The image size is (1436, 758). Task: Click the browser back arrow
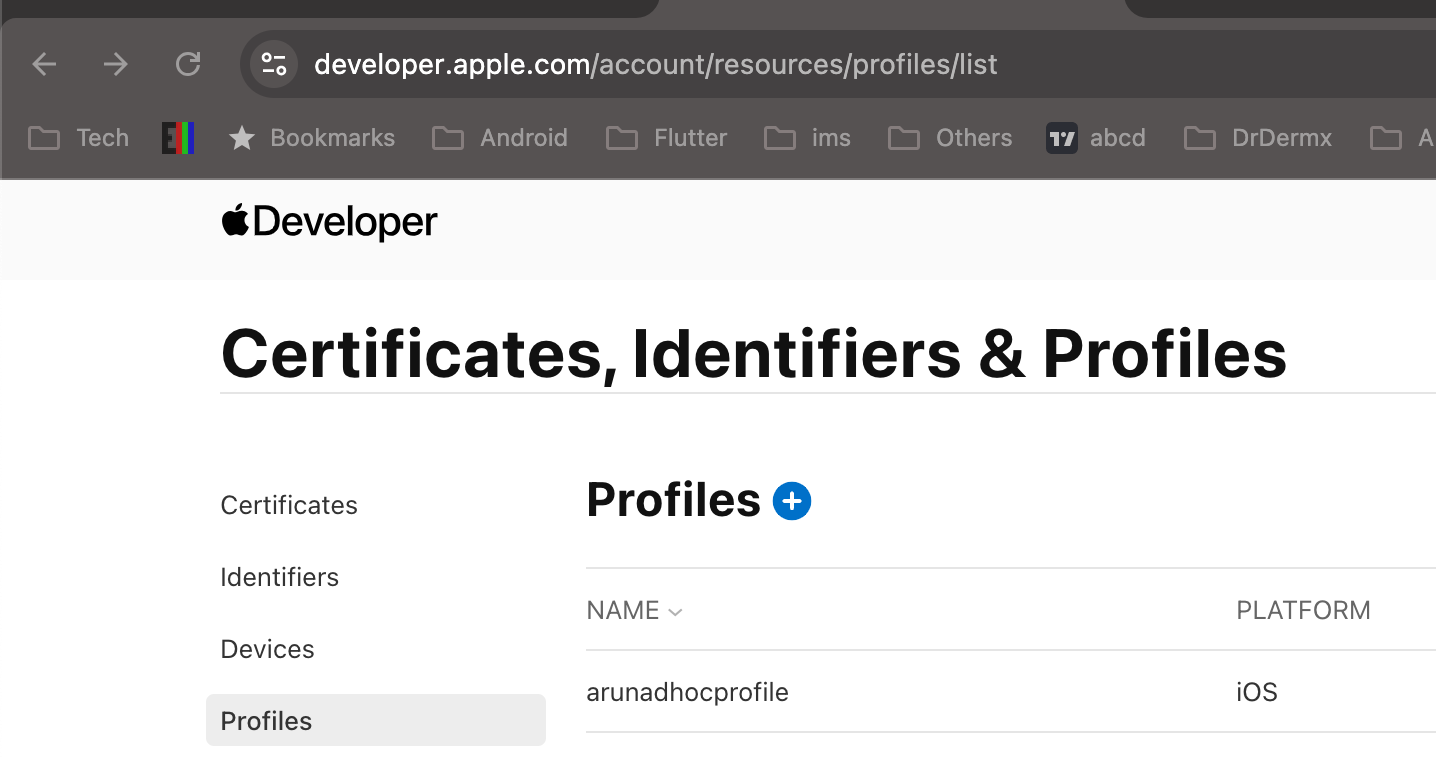tap(44, 65)
